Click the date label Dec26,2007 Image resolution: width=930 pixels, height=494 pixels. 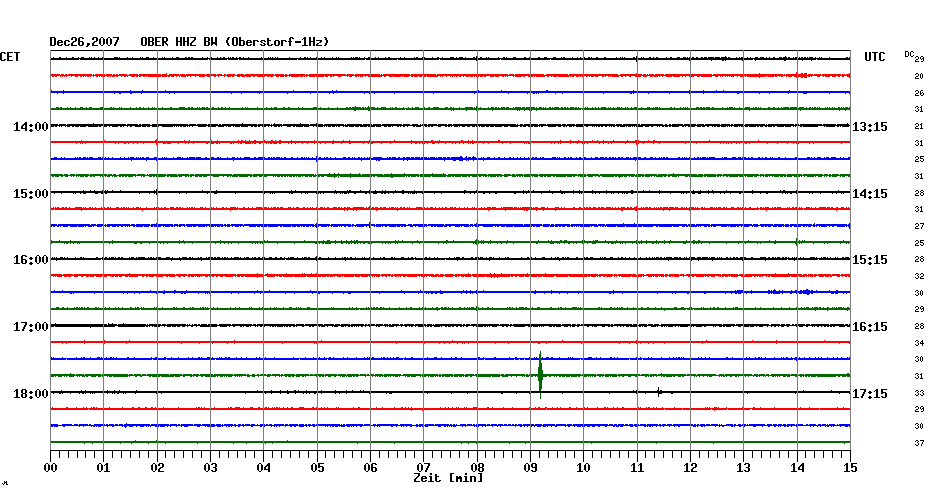tap(84, 42)
